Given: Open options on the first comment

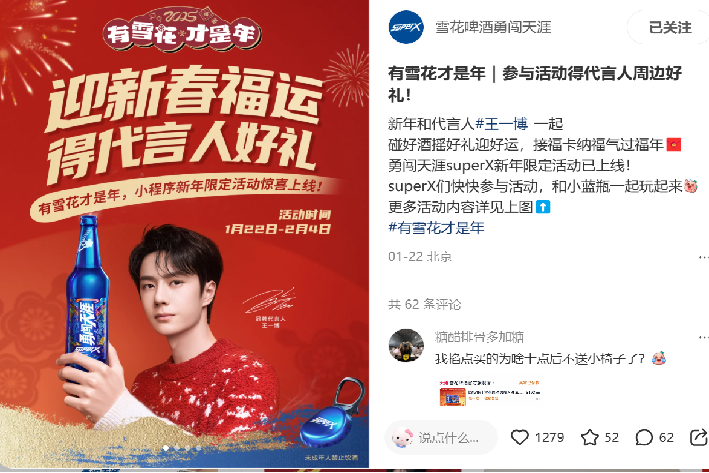Looking at the screenshot, I should click(704, 337).
